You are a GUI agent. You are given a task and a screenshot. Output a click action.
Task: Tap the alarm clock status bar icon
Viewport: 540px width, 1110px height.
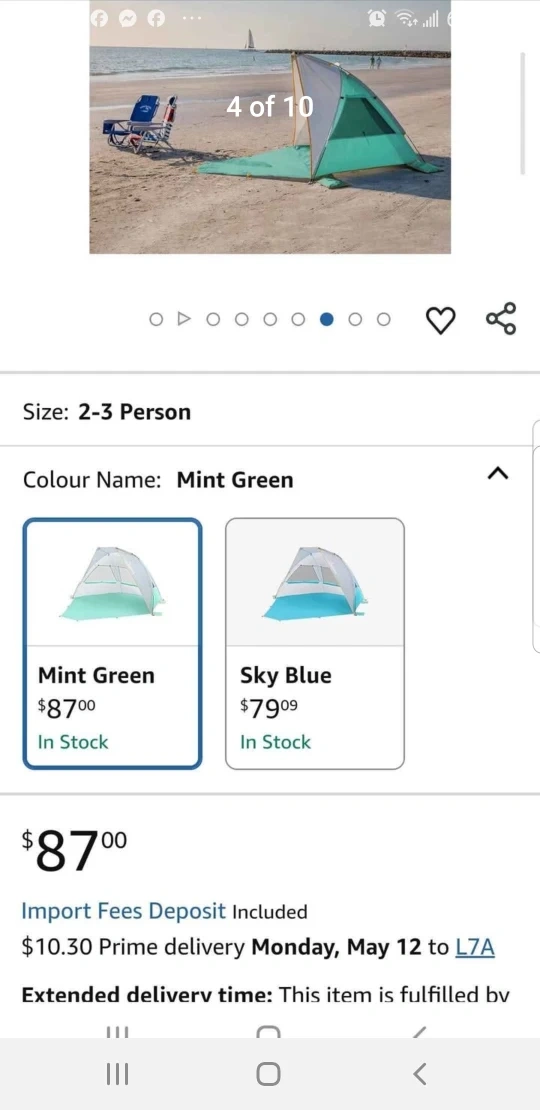pos(377,20)
